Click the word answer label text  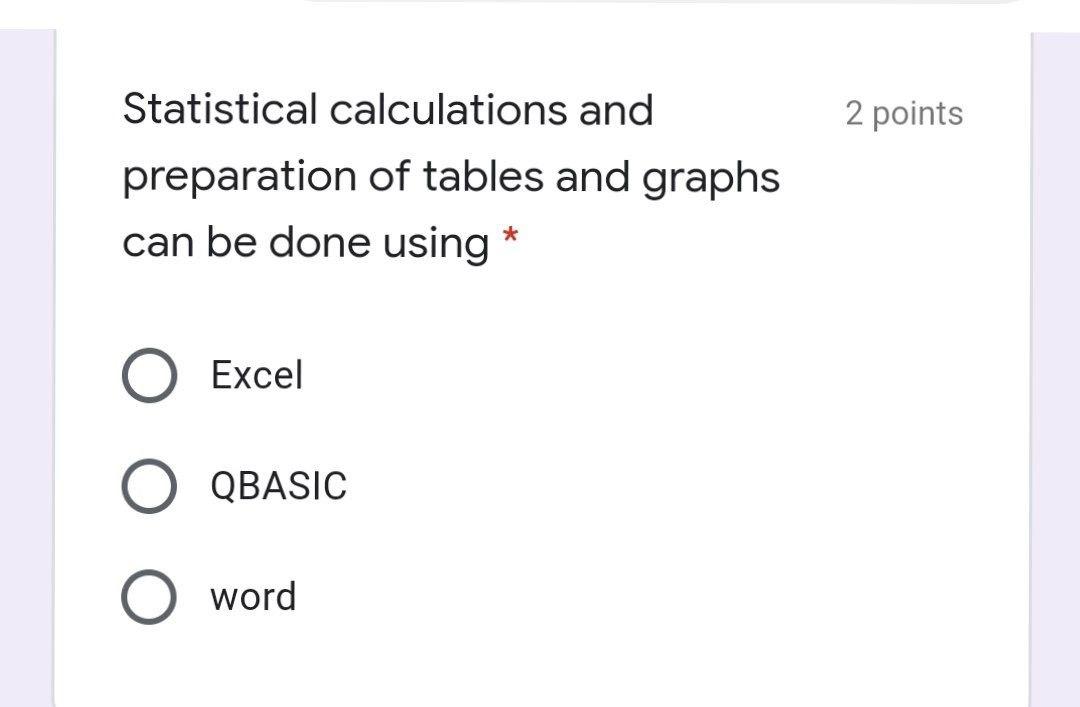tap(253, 597)
